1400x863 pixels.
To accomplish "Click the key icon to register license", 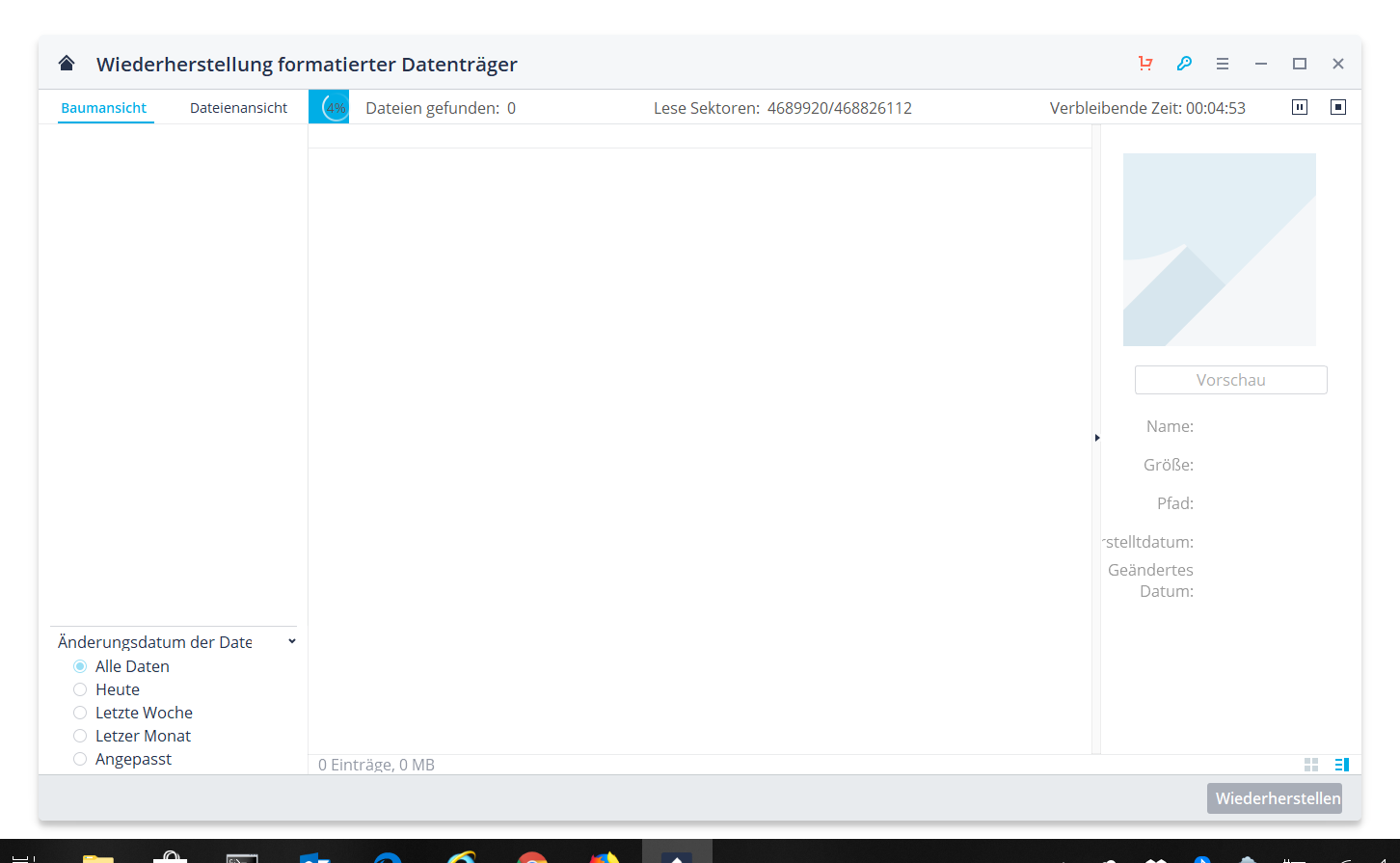I will [1184, 64].
